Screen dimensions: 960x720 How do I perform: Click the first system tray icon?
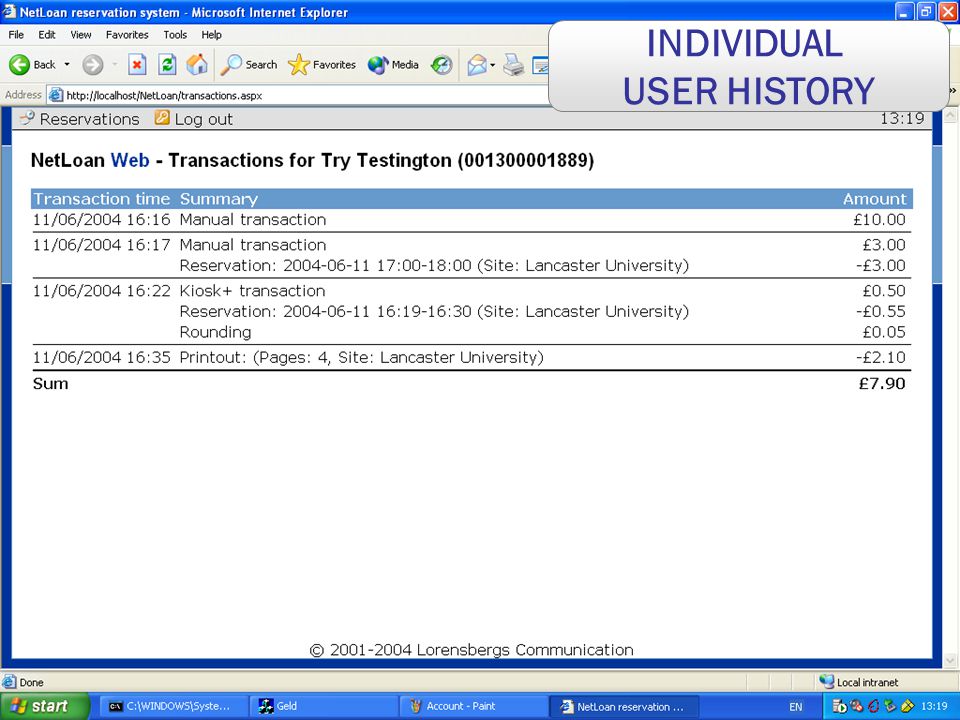click(839, 707)
